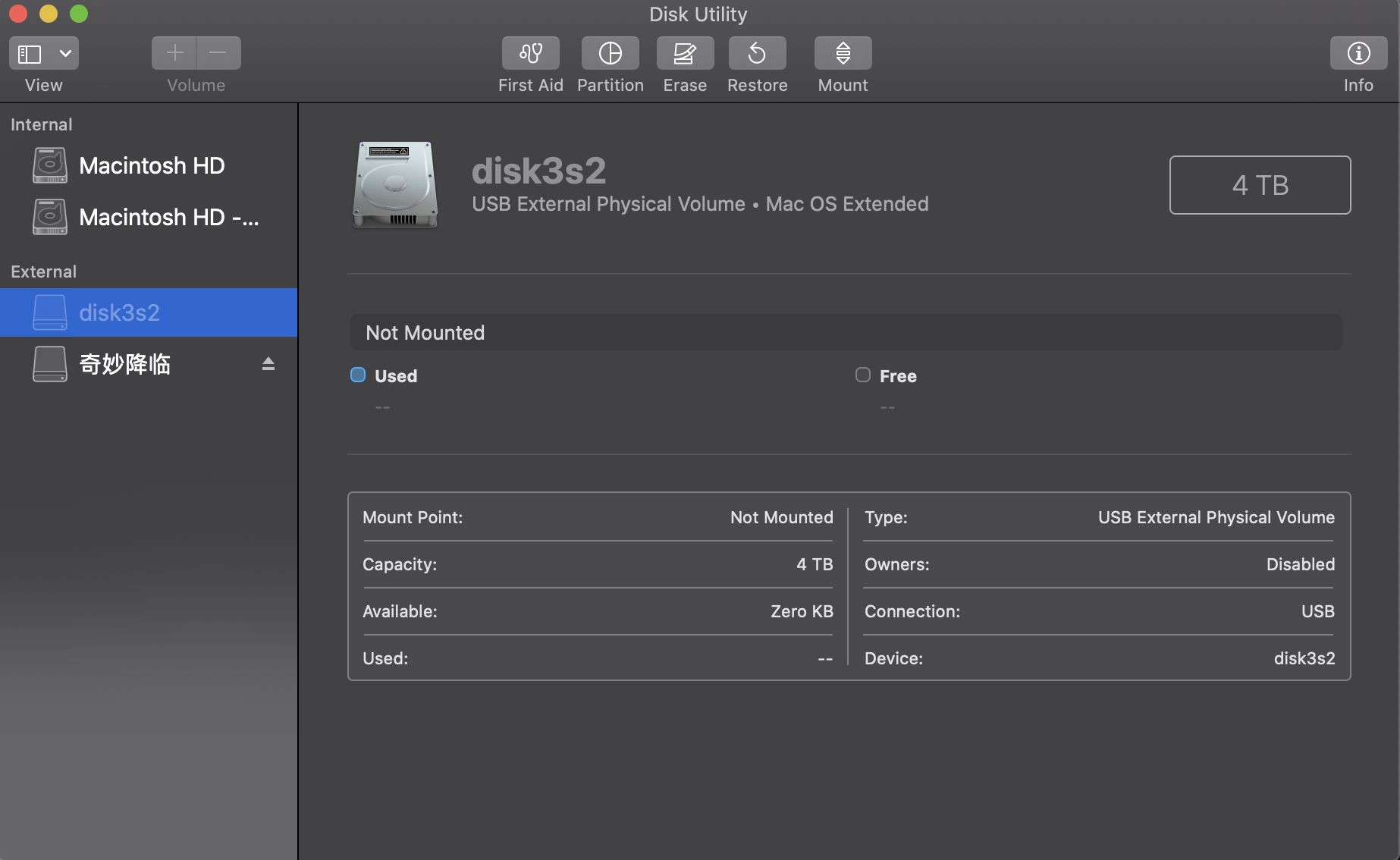Click the remove volume minus button
The width and height of the screenshot is (1400, 860).
point(218,53)
